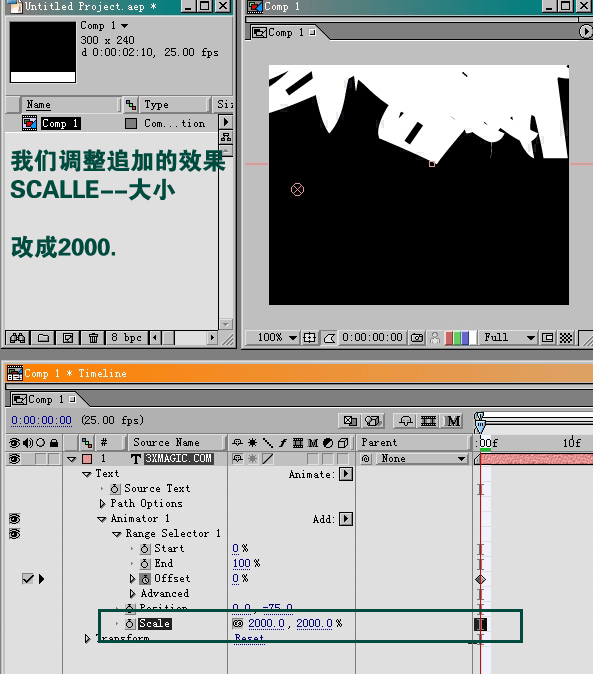Hide the 3XMAGIC.COM layer with its eye icon
This screenshot has height=674, width=593.
coord(15,459)
